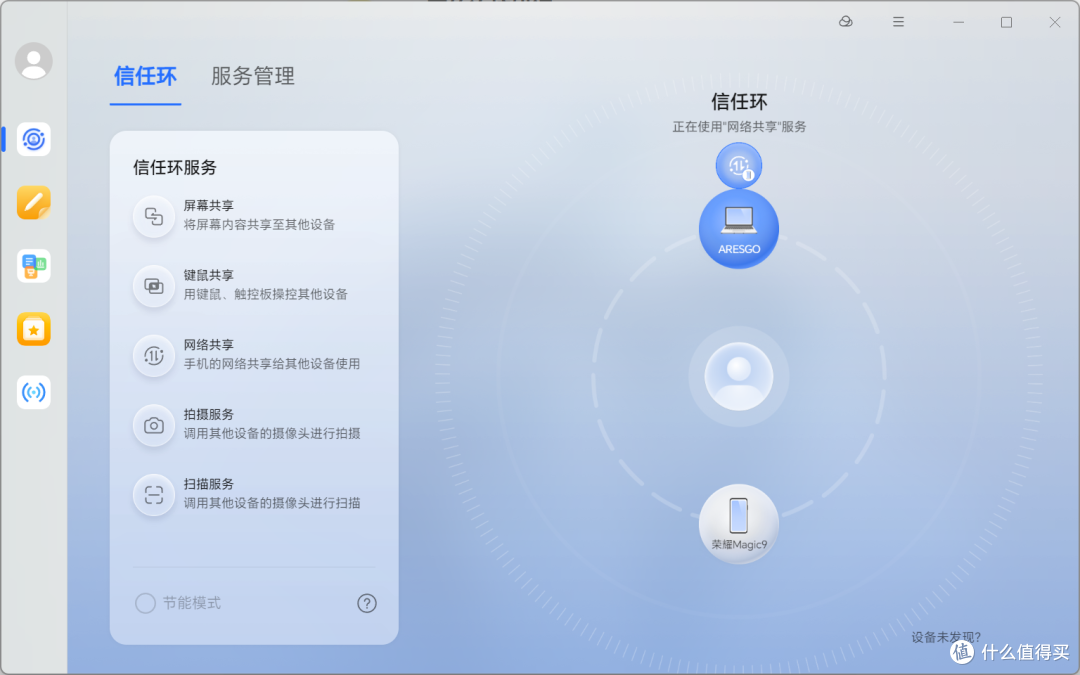Click the 设备未发现? link
1080x675 pixels.
click(946, 637)
